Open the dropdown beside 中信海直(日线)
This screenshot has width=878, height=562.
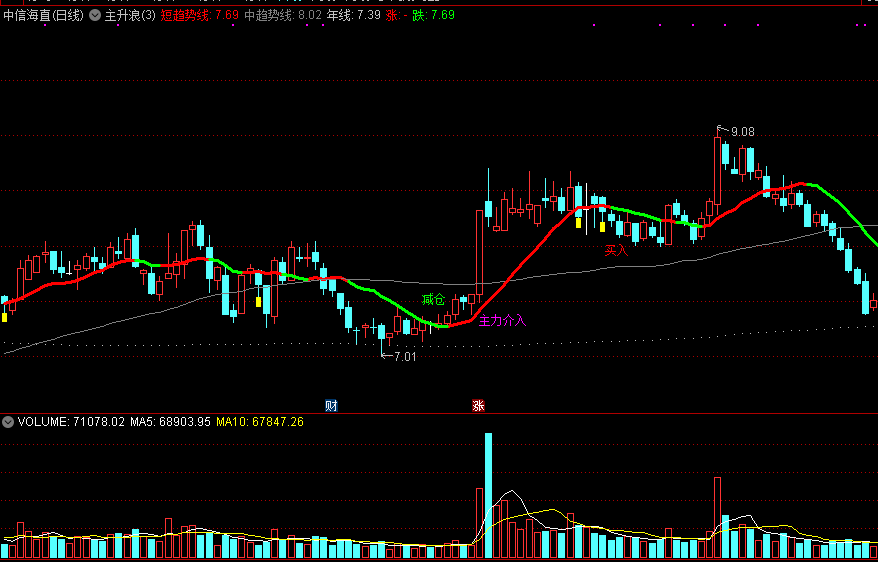coord(95,16)
